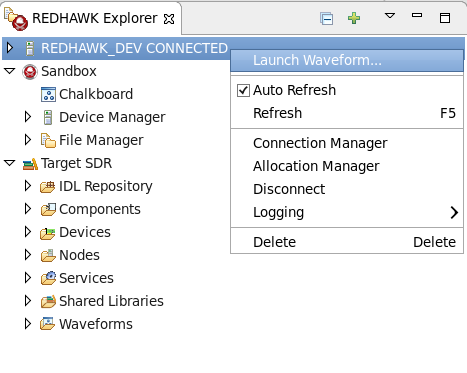
Task: Choose Delete from the context menu
Action: (347, 242)
